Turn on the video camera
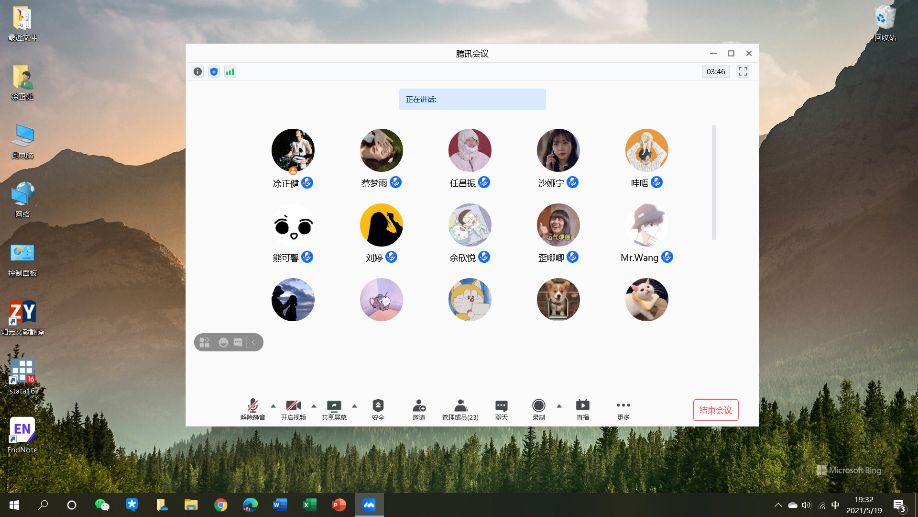This screenshot has height=517, width=918. 293,407
